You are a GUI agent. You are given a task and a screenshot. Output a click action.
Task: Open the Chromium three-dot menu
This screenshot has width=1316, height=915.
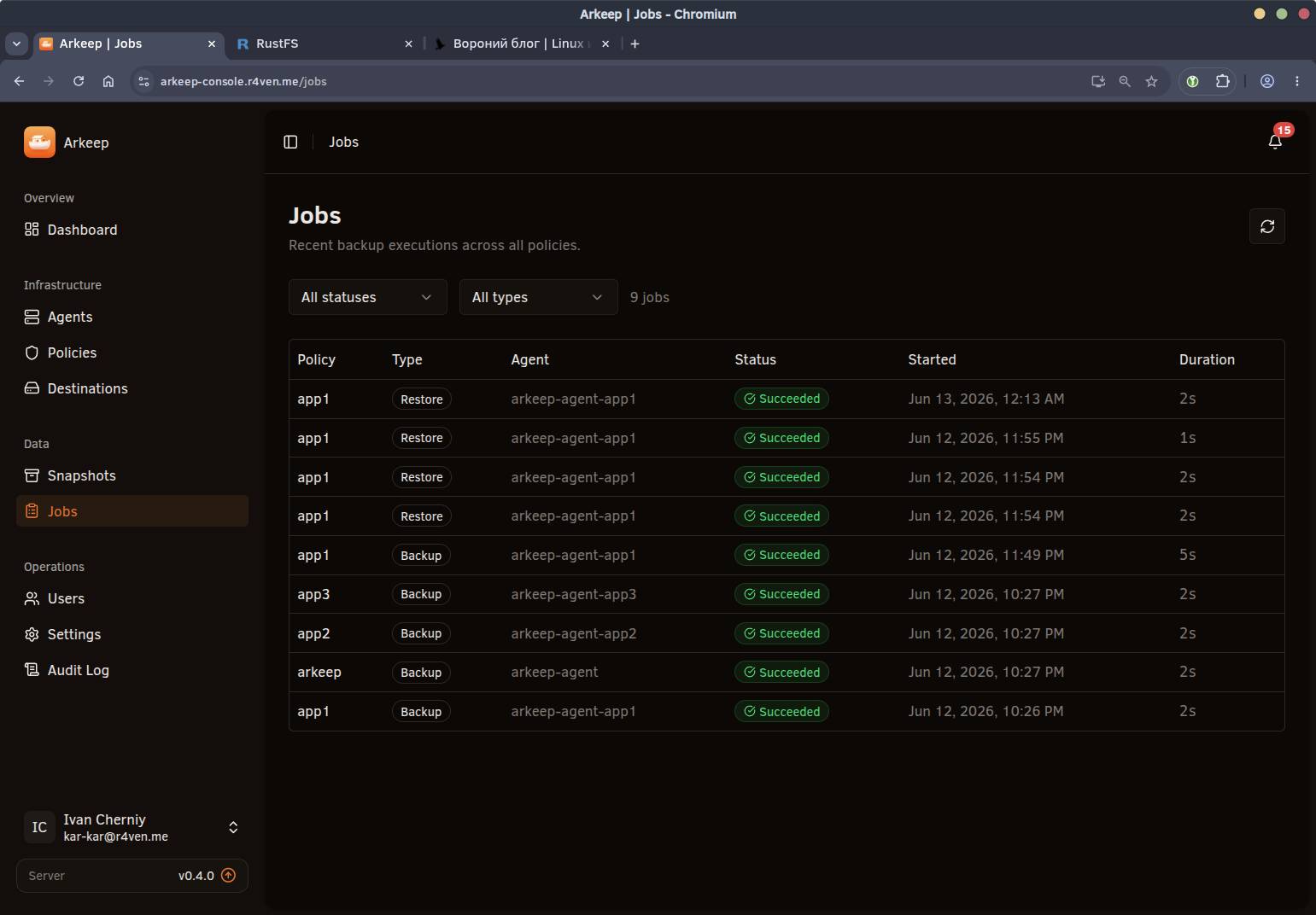1297,81
